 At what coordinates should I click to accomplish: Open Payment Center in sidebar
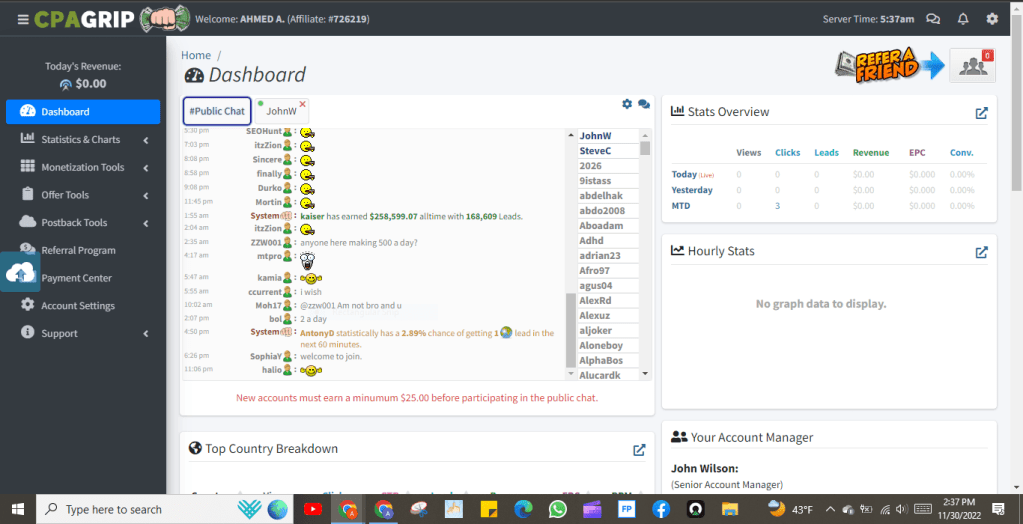tap(76, 278)
